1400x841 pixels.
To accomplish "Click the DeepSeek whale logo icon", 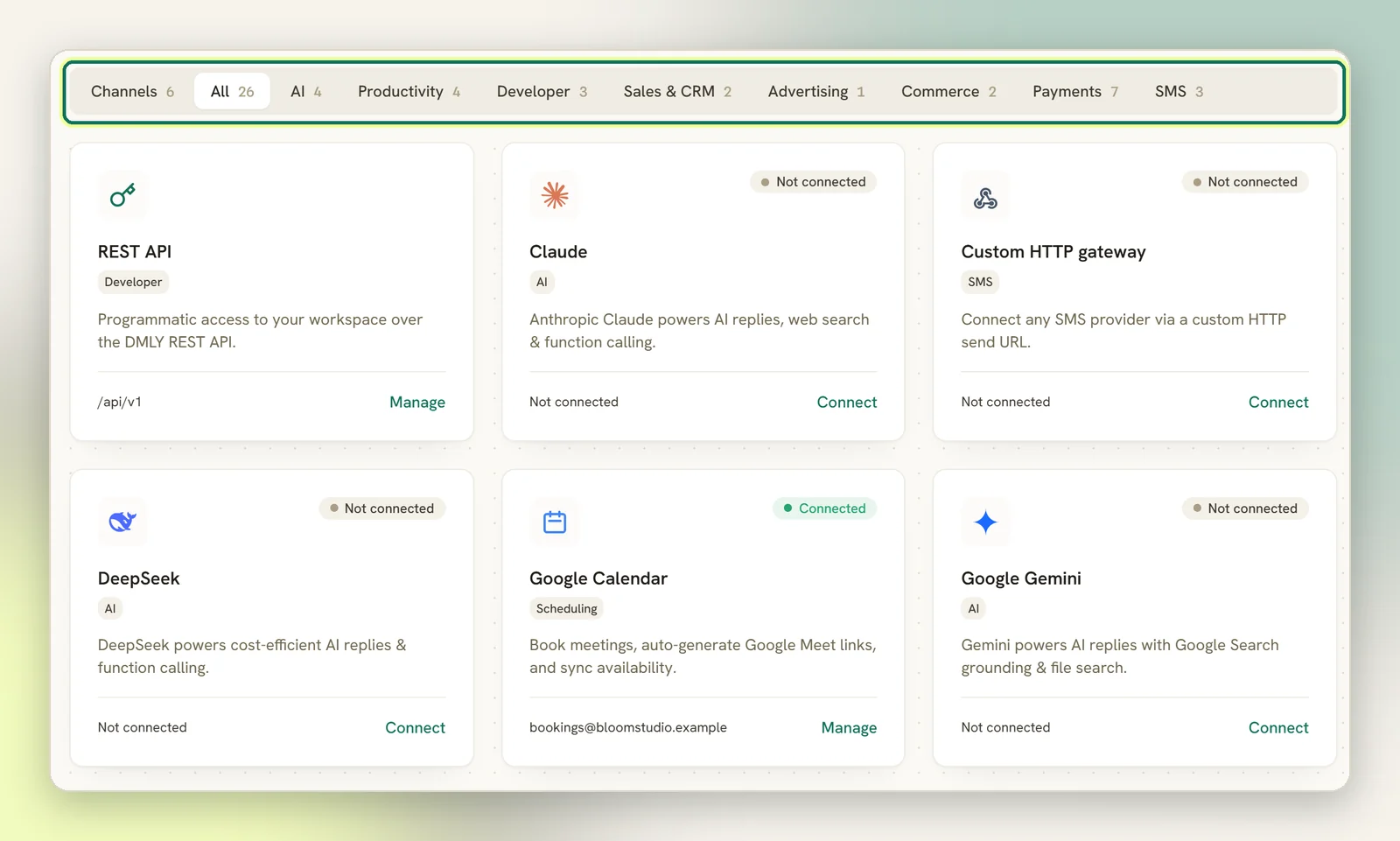I will coord(122,522).
